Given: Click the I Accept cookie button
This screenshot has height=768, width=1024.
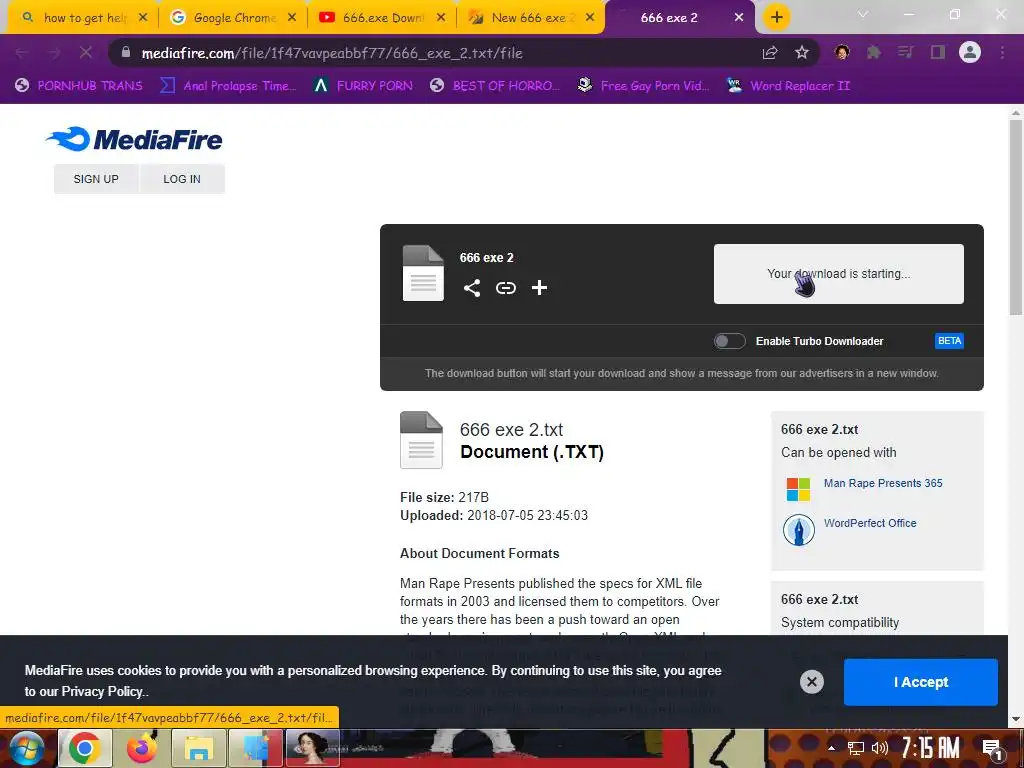Looking at the screenshot, I should coord(921,682).
